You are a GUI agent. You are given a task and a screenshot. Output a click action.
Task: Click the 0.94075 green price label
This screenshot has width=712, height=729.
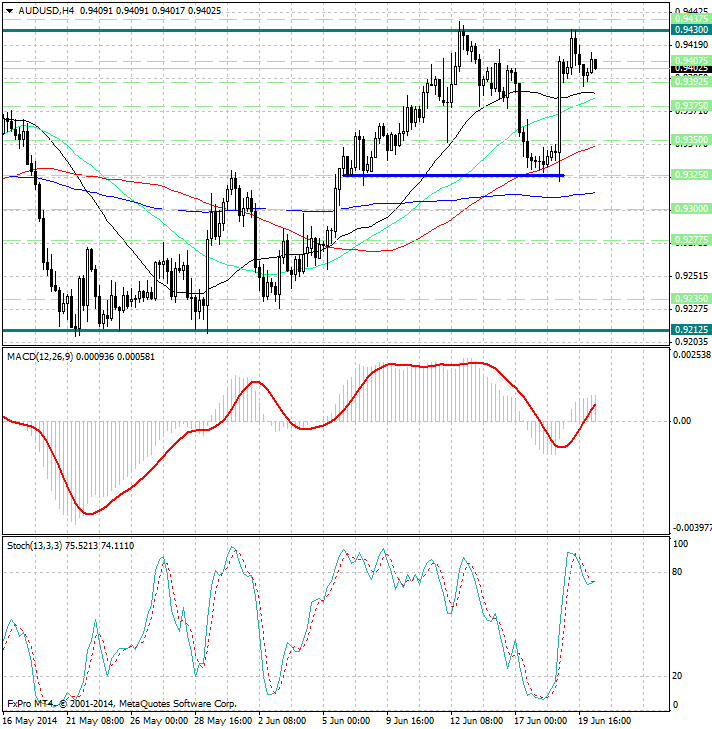691,61
